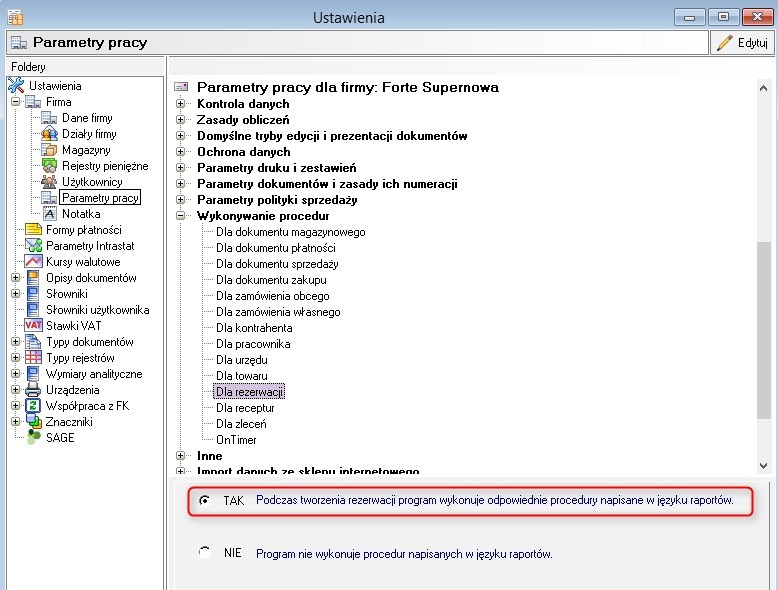Expand Ochrona danych section
The height and width of the screenshot is (590, 778).
tap(181, 152)
